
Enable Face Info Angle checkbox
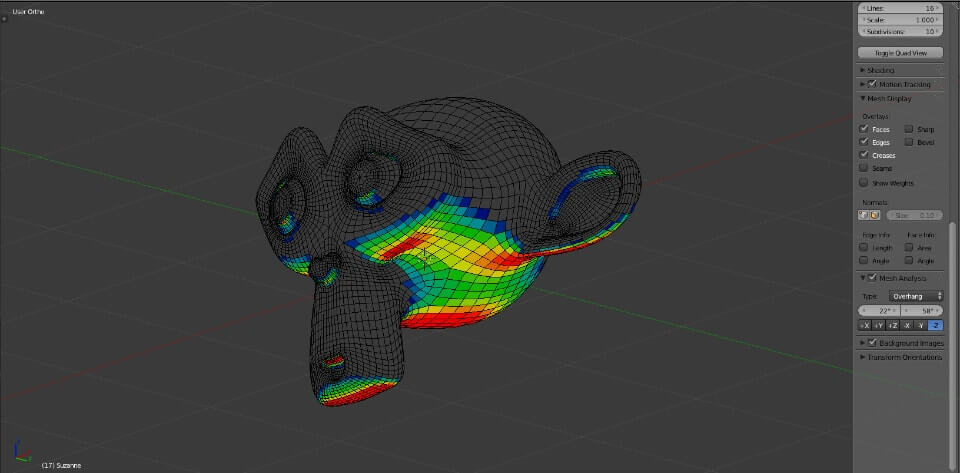click(x=909, y=260)
